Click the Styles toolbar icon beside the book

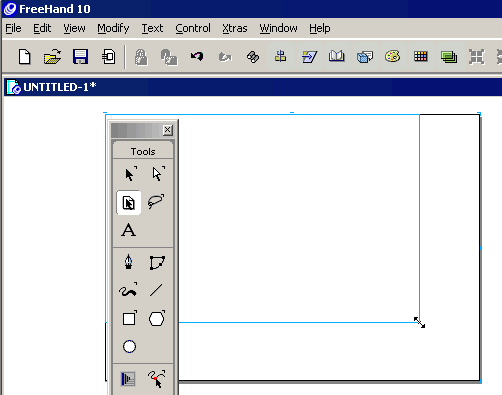click(x=365, y=57)
